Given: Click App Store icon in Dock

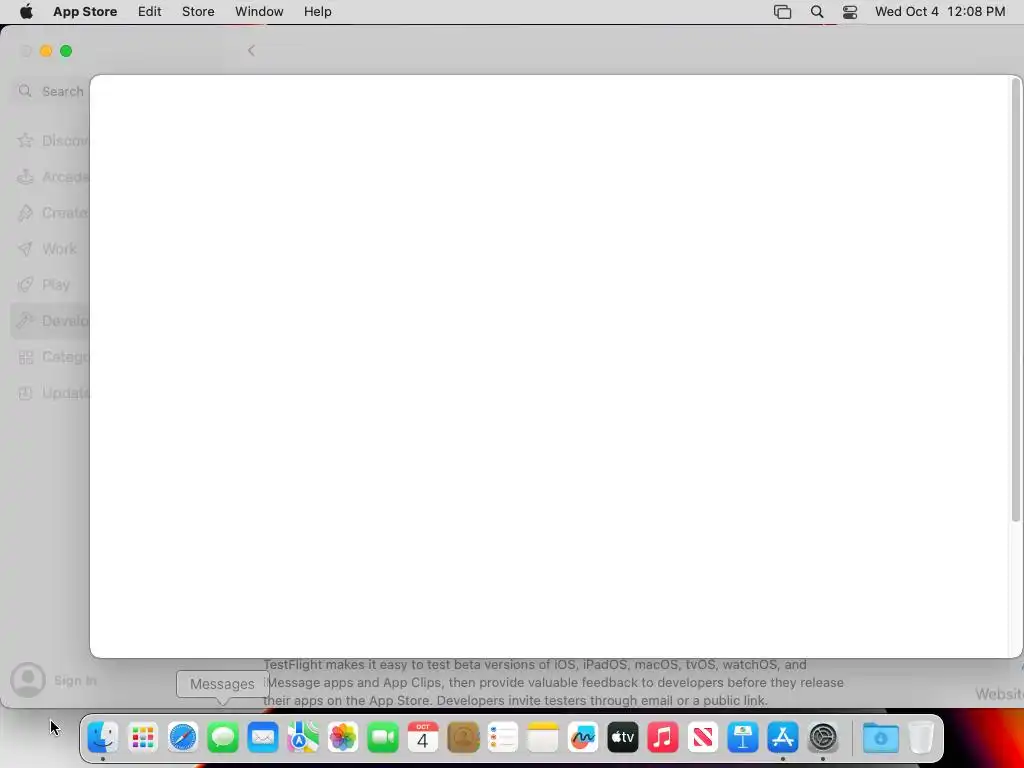Looking at the screenshot, I should point(783,738).
